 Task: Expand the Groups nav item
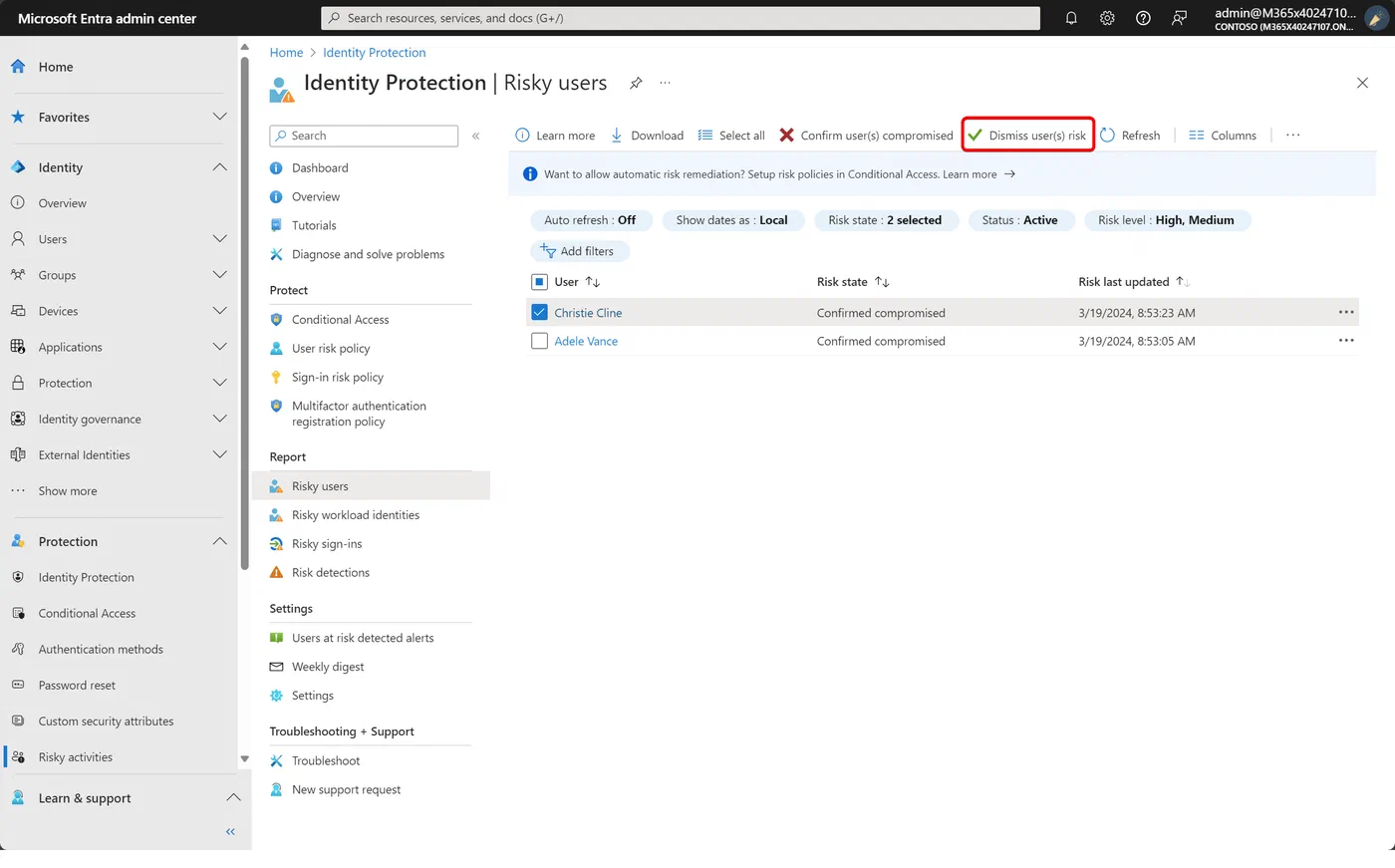pos(220,275)
